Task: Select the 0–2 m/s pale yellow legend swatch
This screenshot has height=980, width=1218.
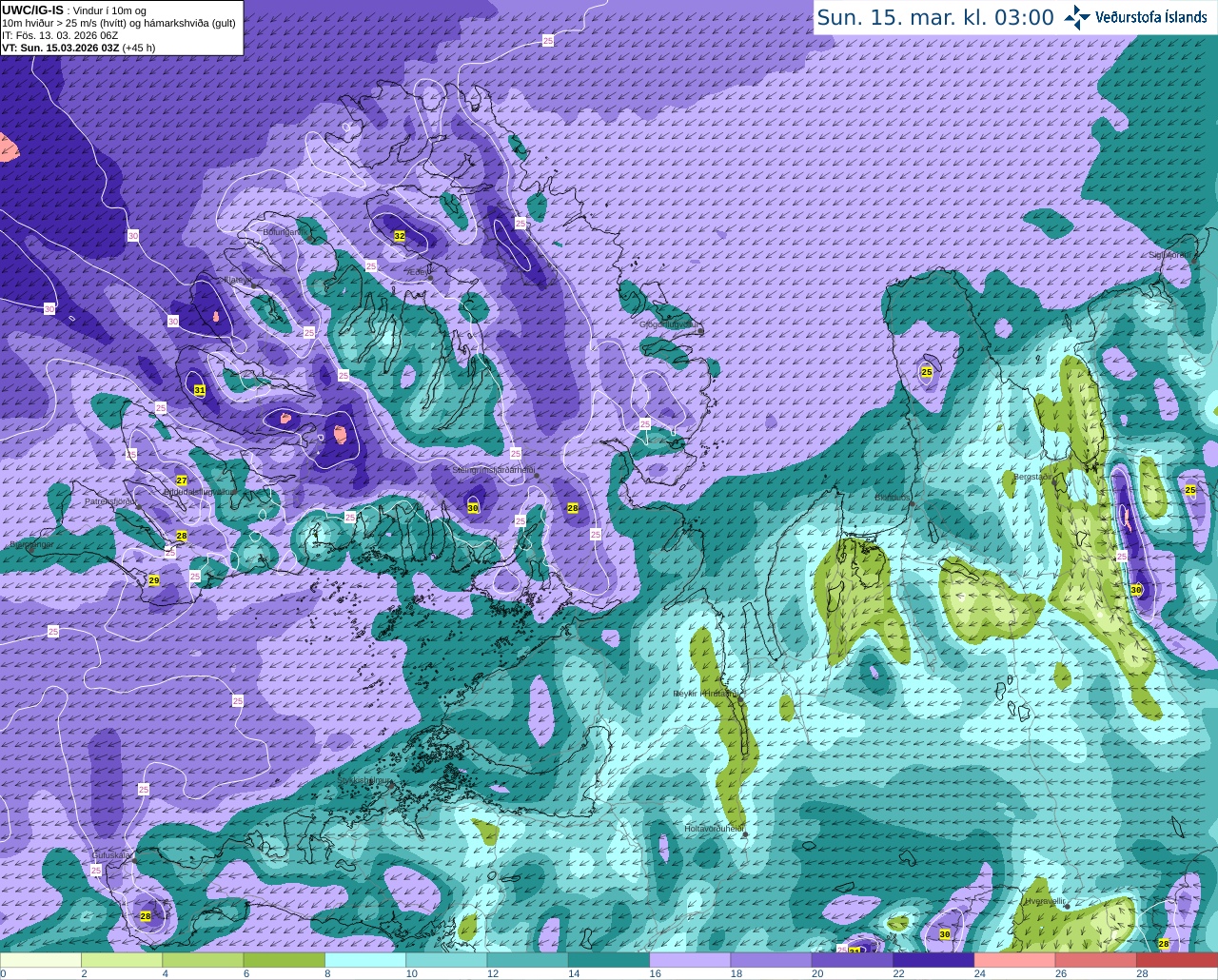Action: [41, 960]
